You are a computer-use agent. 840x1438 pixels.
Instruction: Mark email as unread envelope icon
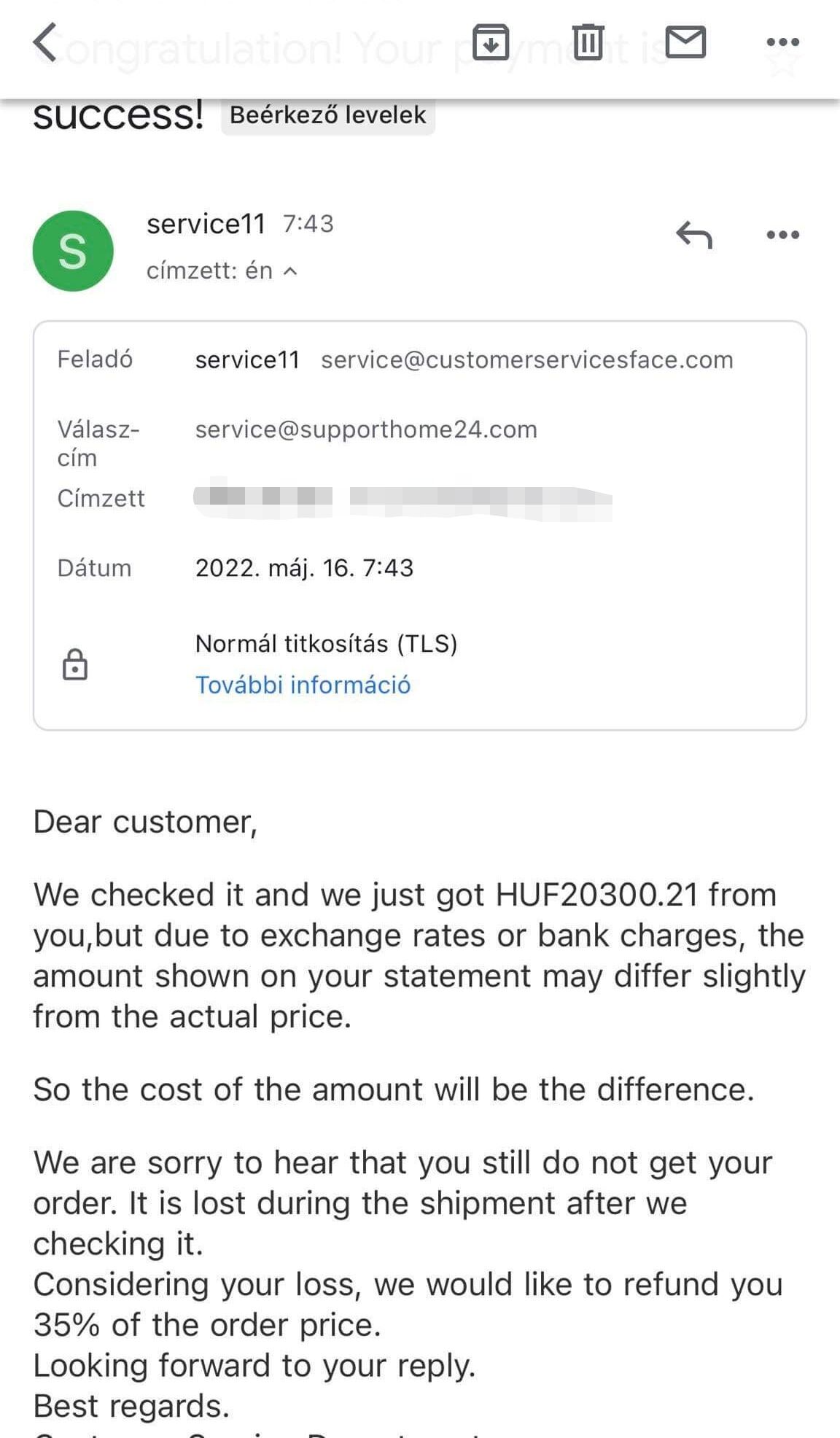coord(685,42)
